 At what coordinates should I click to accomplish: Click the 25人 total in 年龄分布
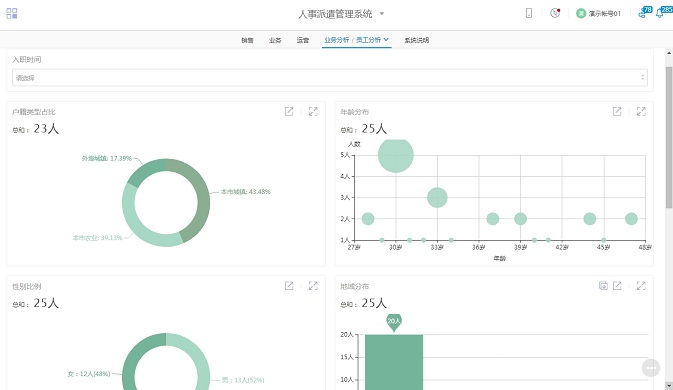[374, 129]
